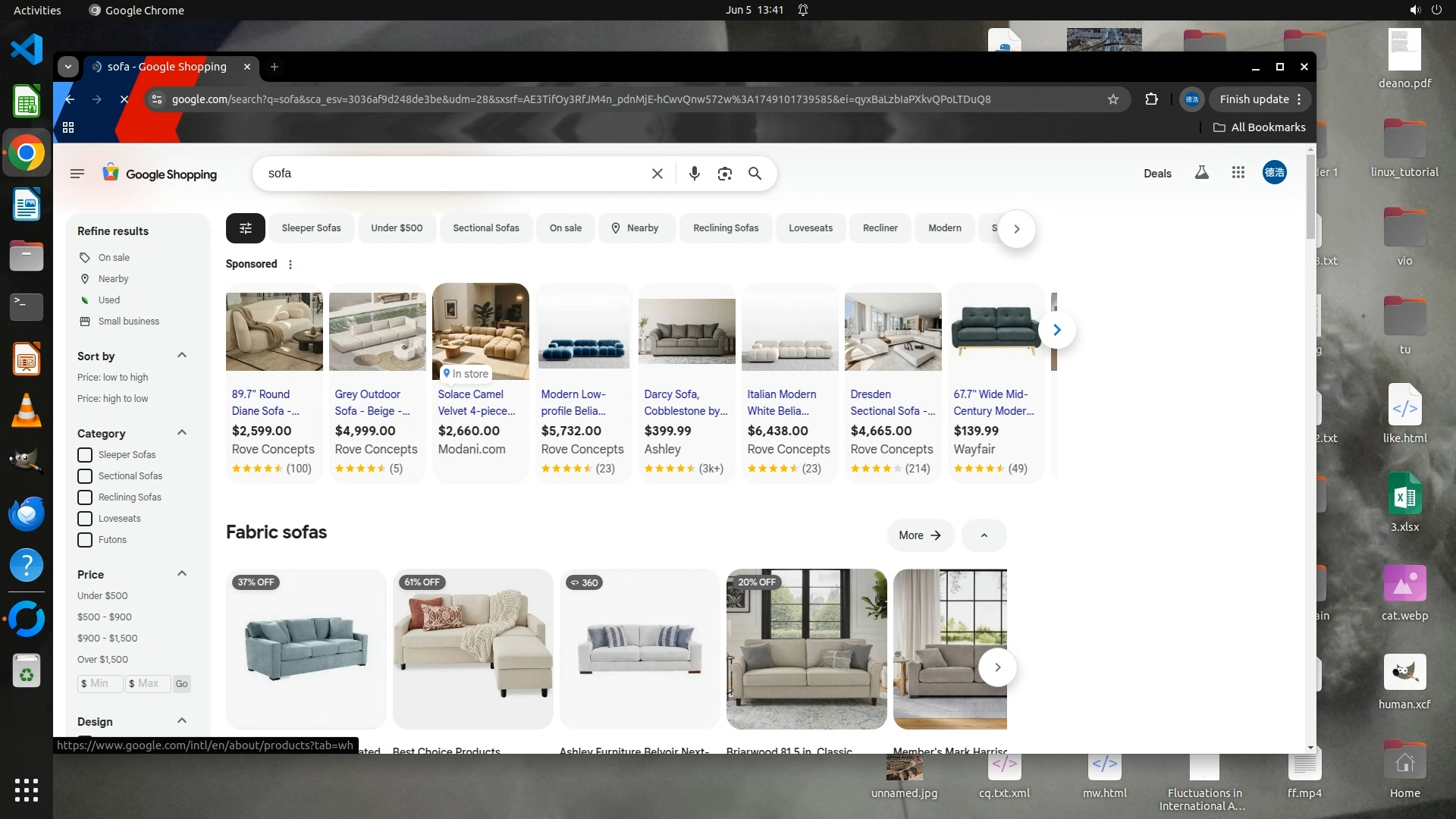
Task: Check the Sleeper Sofas category box
Action: click(x=85, y=455)
